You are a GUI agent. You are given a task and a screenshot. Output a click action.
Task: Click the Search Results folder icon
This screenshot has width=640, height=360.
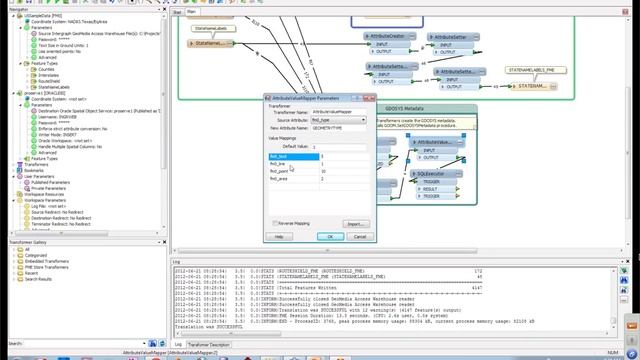[20, 279]
